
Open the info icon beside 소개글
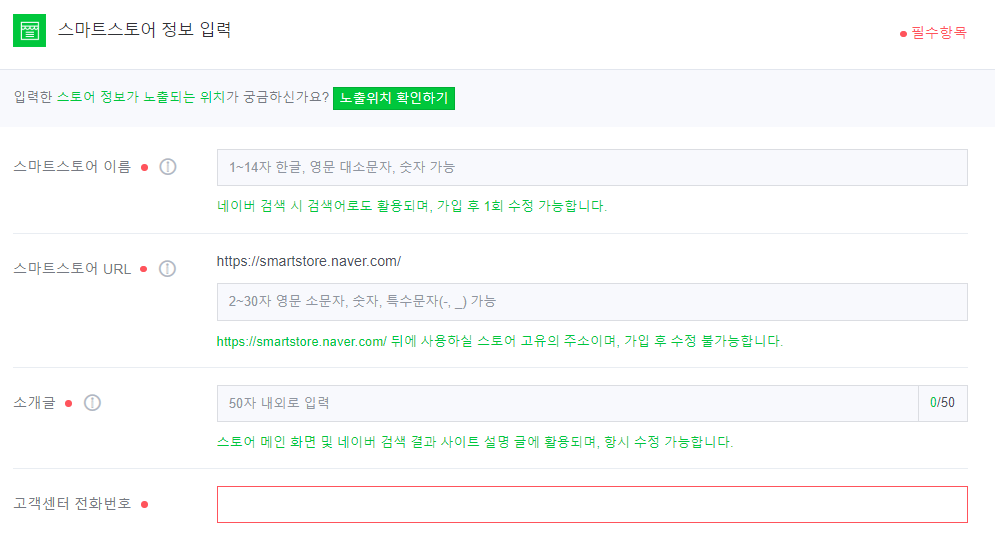click(93, 403)
